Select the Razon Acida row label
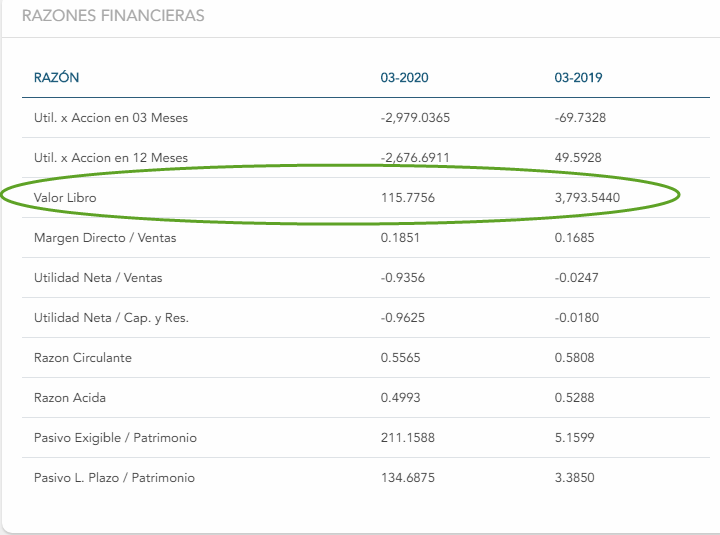This screenshot has height=535, width=720. (70, 398)
